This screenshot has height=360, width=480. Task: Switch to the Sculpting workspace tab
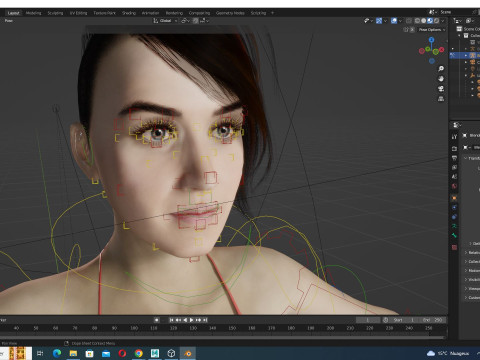point(55,13)
